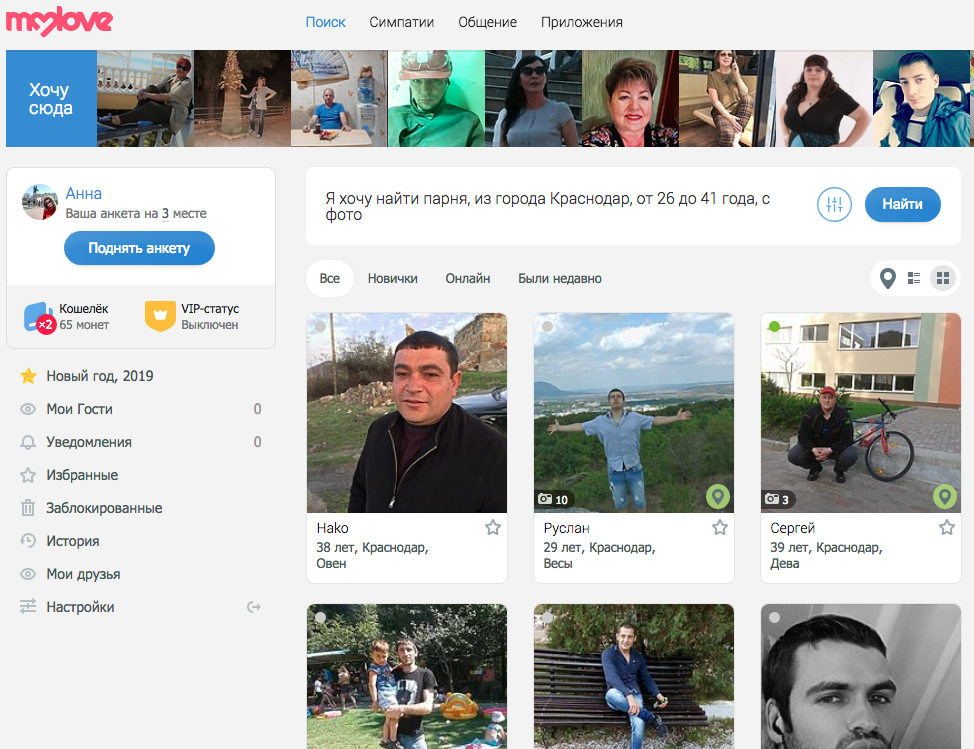Screen dimensions: 974x749
Task: Open Мои друзья page
Action: [83, 574]
